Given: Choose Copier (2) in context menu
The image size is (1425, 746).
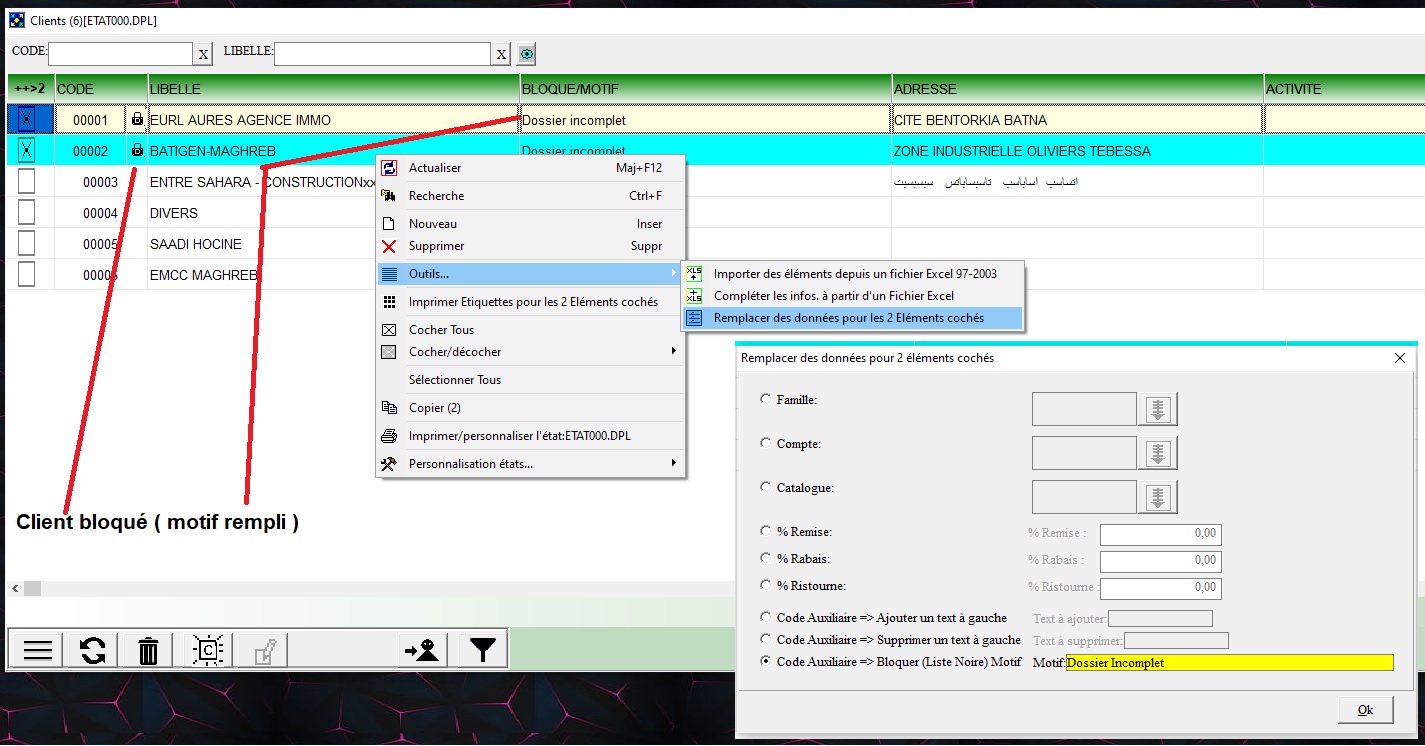Looking at the screenshot, I should click(531, 408).
